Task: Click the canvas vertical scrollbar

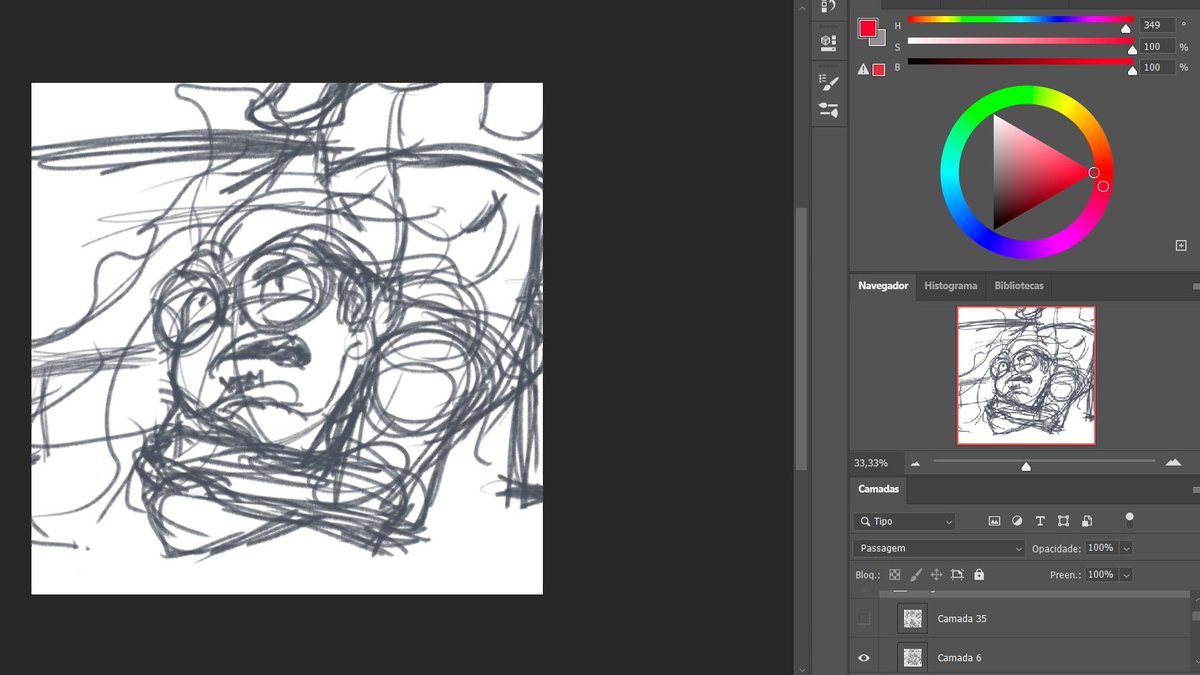Action: pos(800,338)
